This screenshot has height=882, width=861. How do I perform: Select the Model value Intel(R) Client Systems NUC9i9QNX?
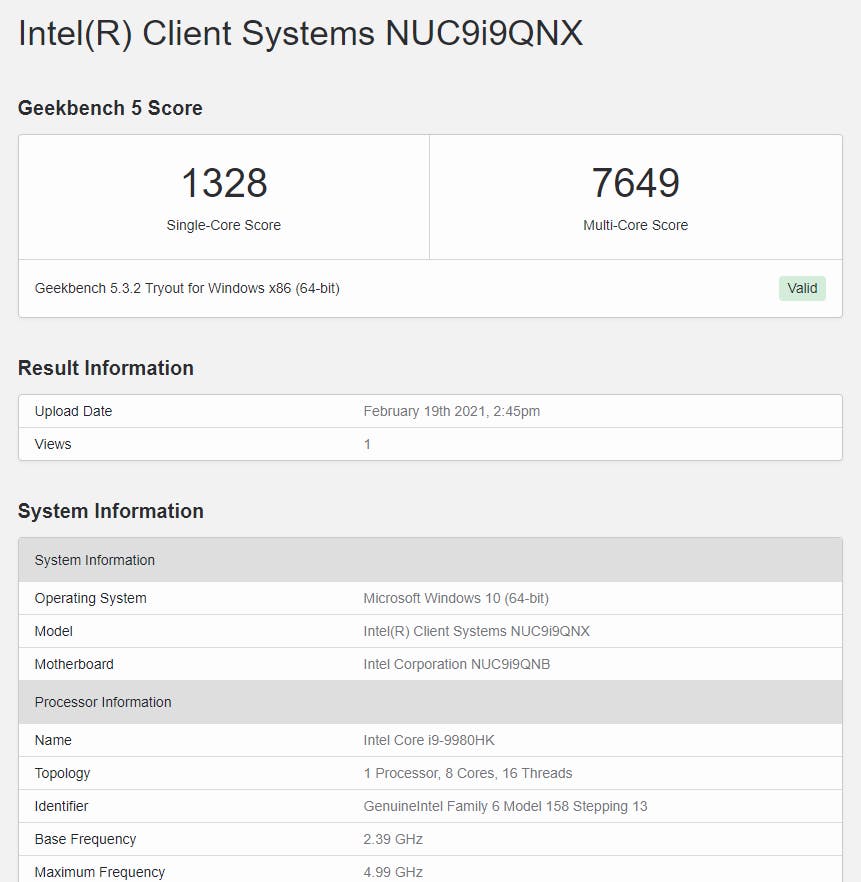tap(476, 632)
